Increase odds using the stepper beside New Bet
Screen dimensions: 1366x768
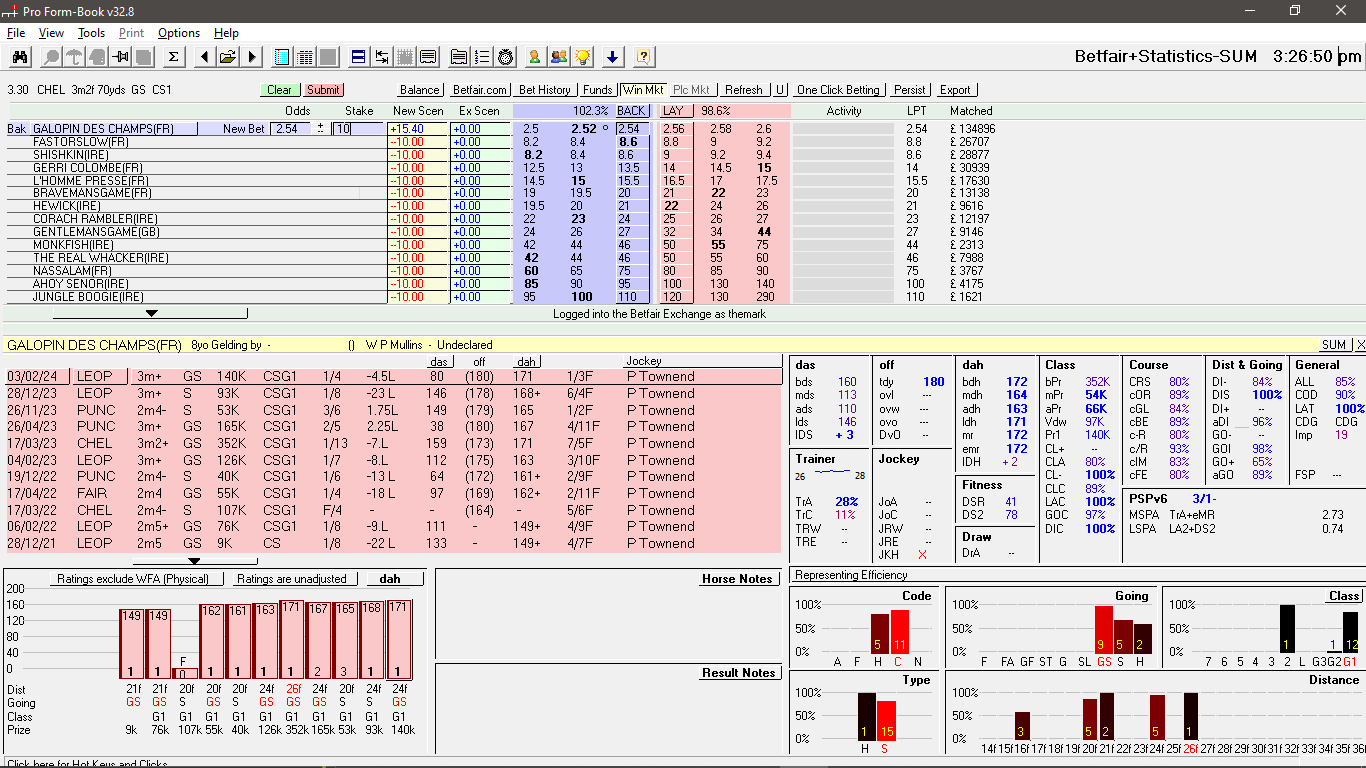[320, 125]
